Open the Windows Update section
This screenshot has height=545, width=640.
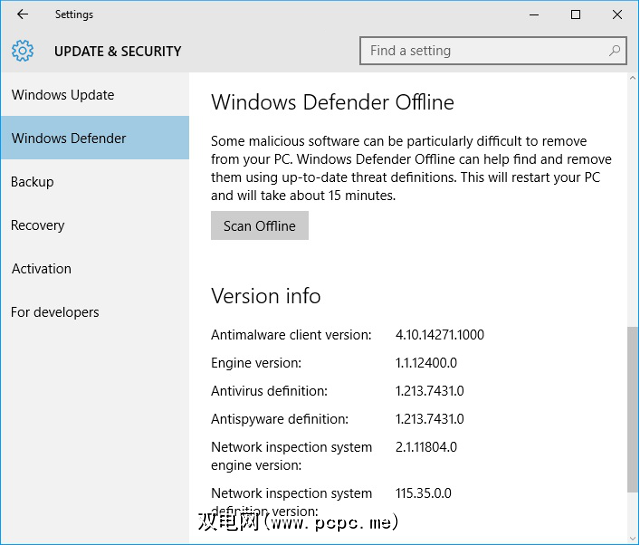(95, 95)
